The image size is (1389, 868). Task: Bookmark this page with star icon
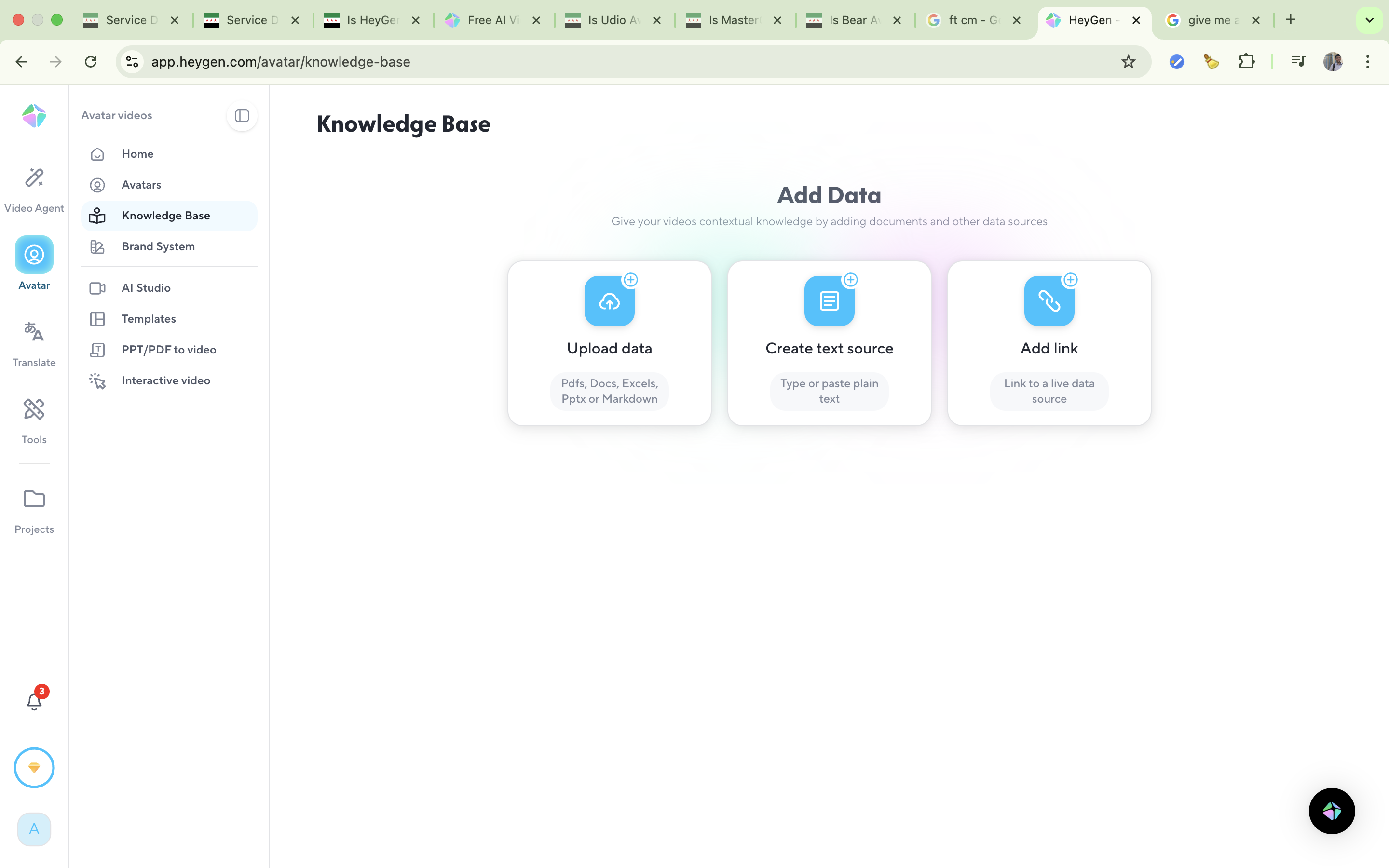tap(1128, 61)
